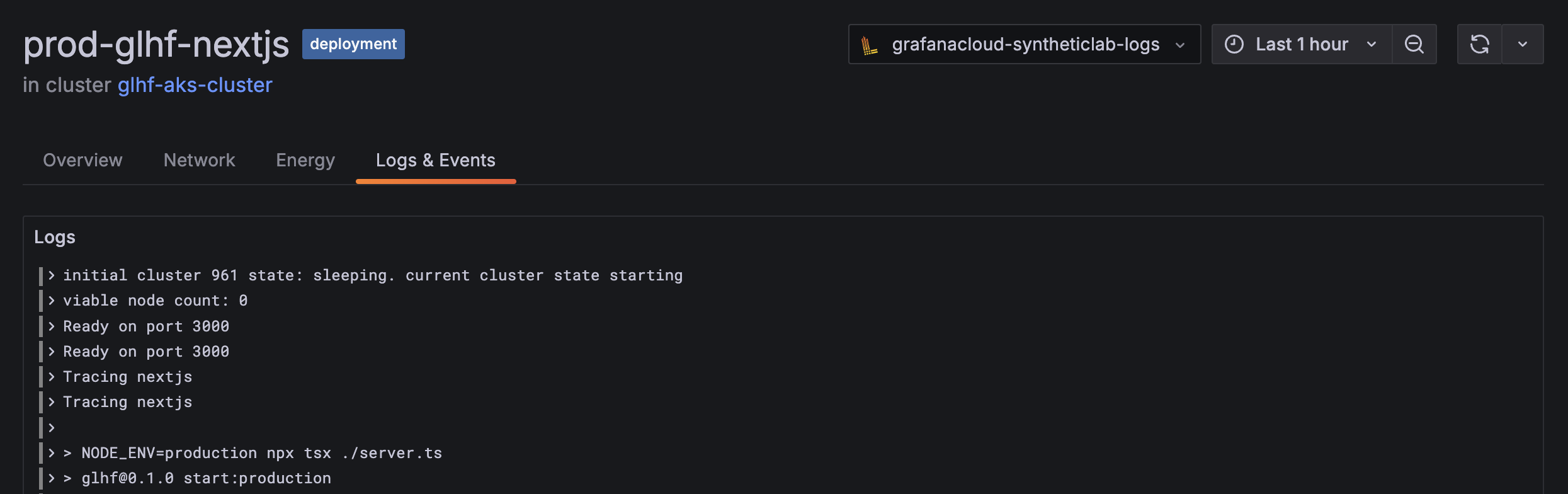Open the grafanacloud-syntheticlab-logs data source dropdown
This screenshot has height=494, width=1568.
pos(1025,44)
